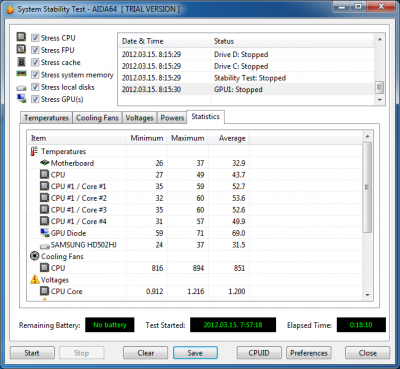The width and height of the screenshot is (400, 369).
Task: Select the 'GPU1: Stopped' log entry
Action: click(247, 89)
